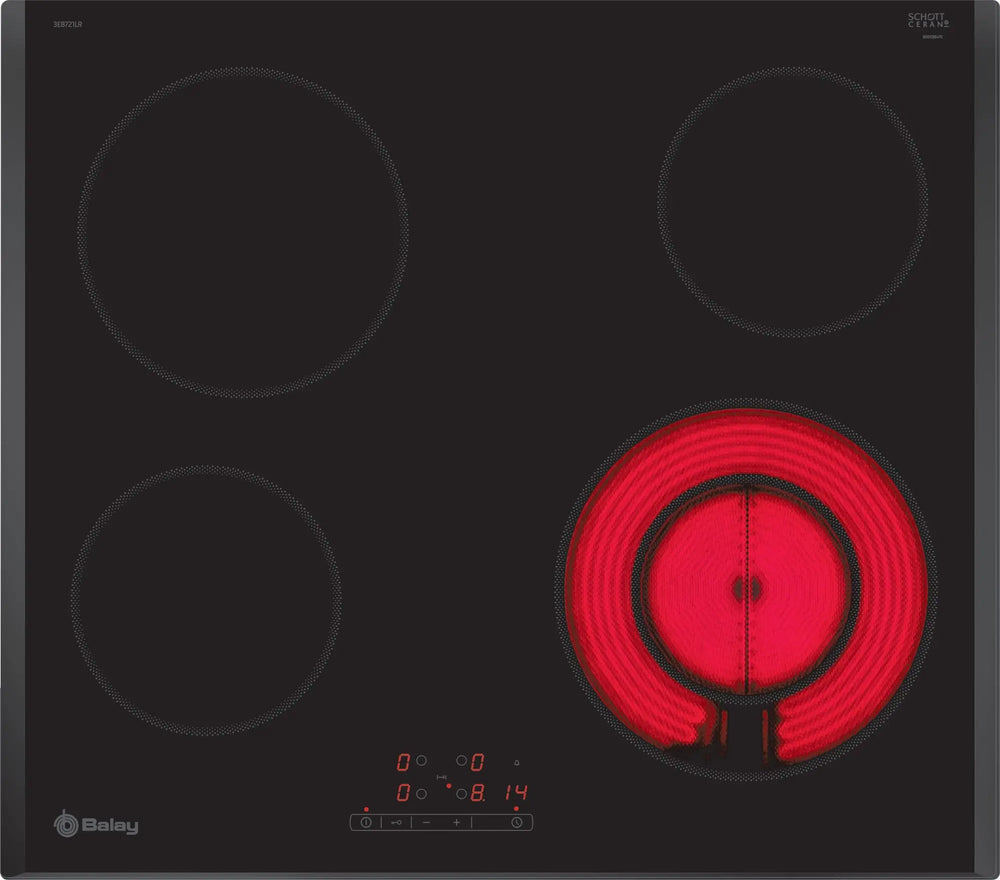
Task: Tap the bell alarm indicator icon
Action: pyautogui.click(x=516, y=761)
